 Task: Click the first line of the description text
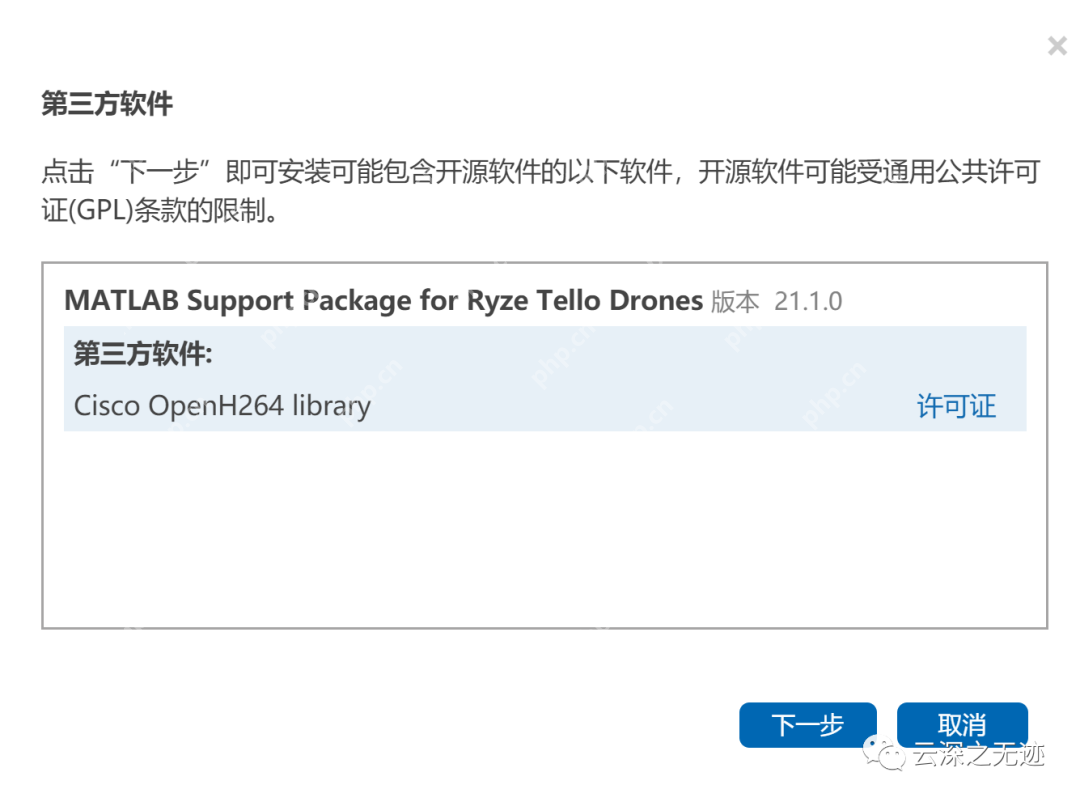click(x=540, y=172)
